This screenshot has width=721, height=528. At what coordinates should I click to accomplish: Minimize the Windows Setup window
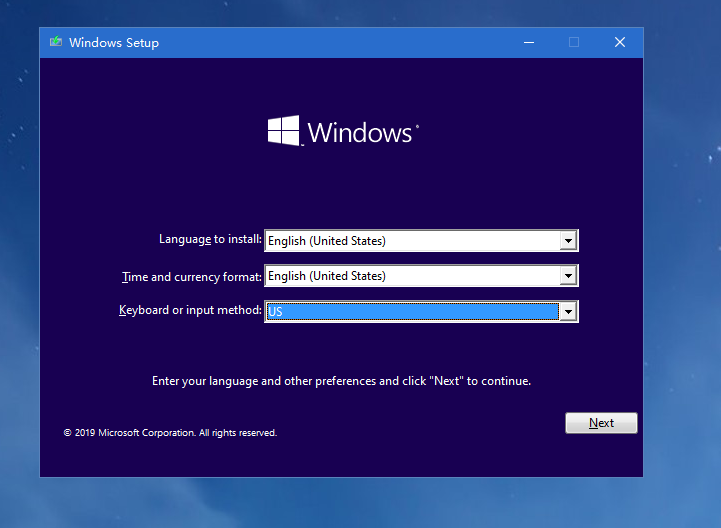coord(528,42)
